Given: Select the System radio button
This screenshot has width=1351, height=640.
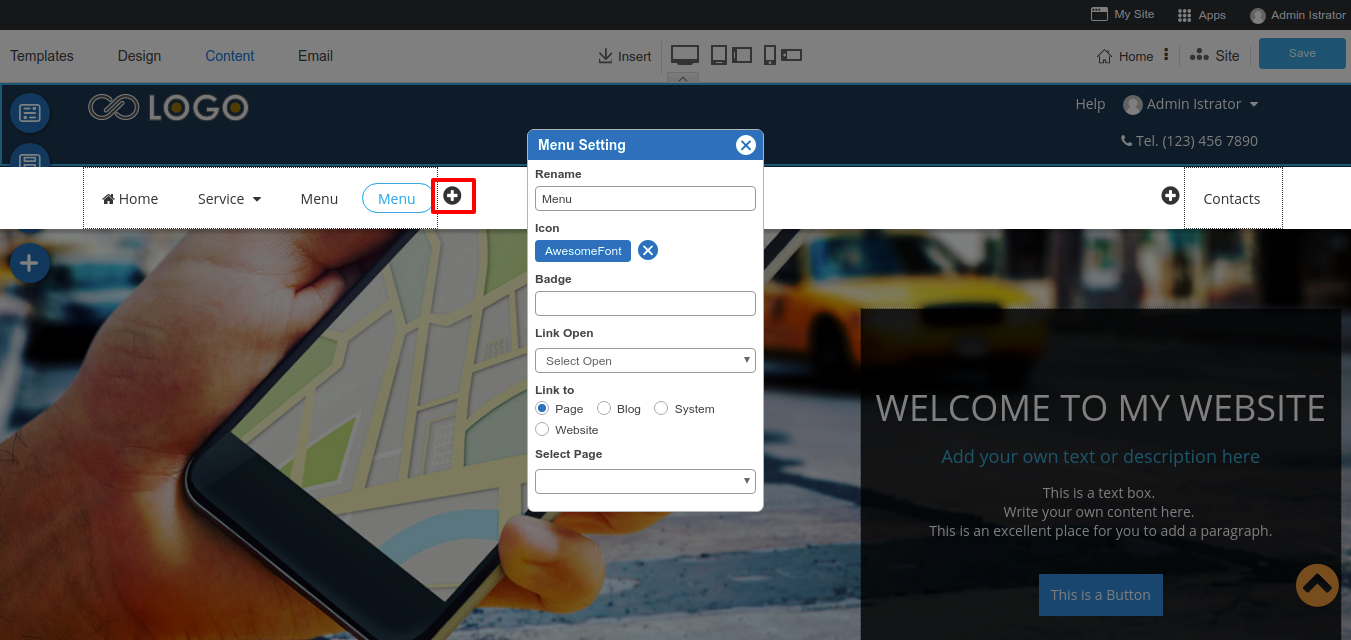Looking at the screenshot, I should pyautogui.click(x=661, y=408).
